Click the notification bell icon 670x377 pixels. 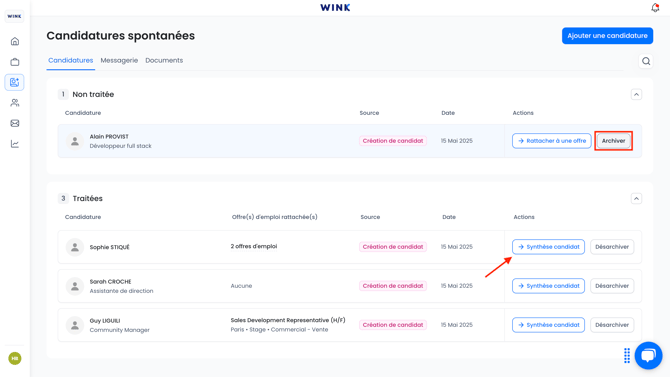tap(655, 8)
